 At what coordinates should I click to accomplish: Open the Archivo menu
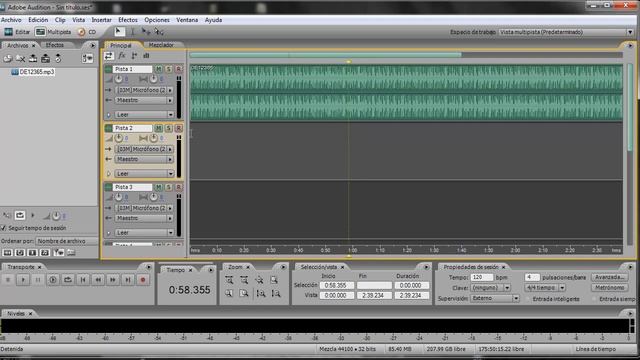point(11,20)
